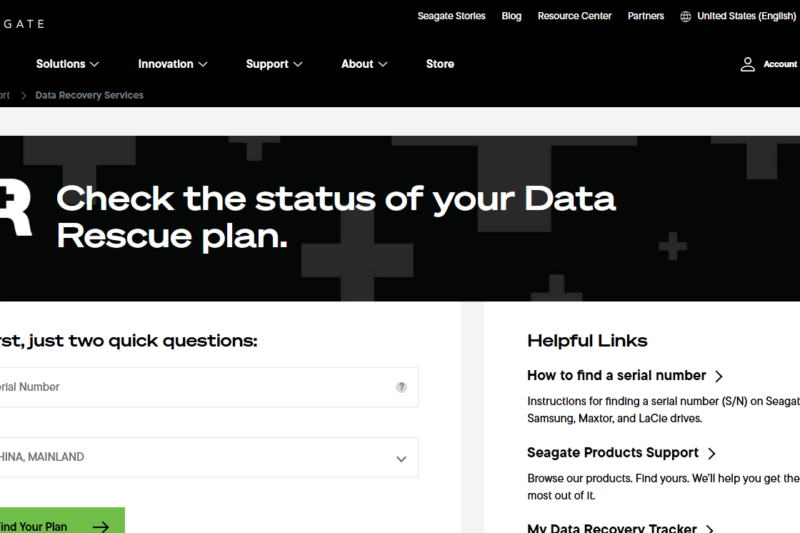
Task: Click the 'just two quick questions' heading
Action: click(142, 341)
